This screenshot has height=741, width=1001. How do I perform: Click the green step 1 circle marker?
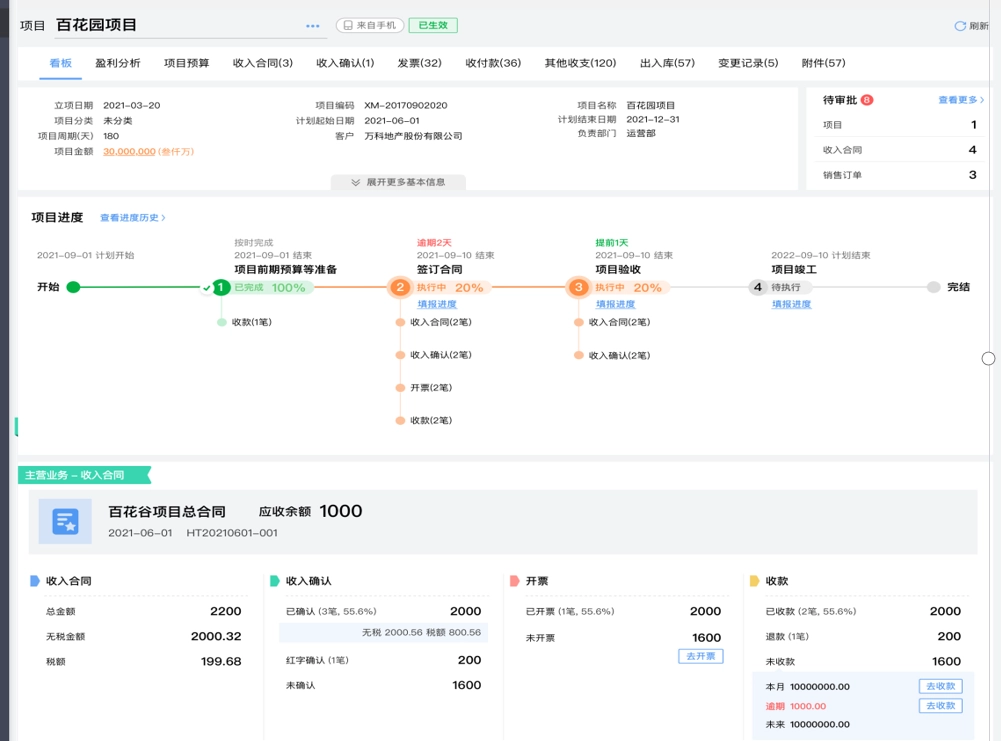click(221, 287)
